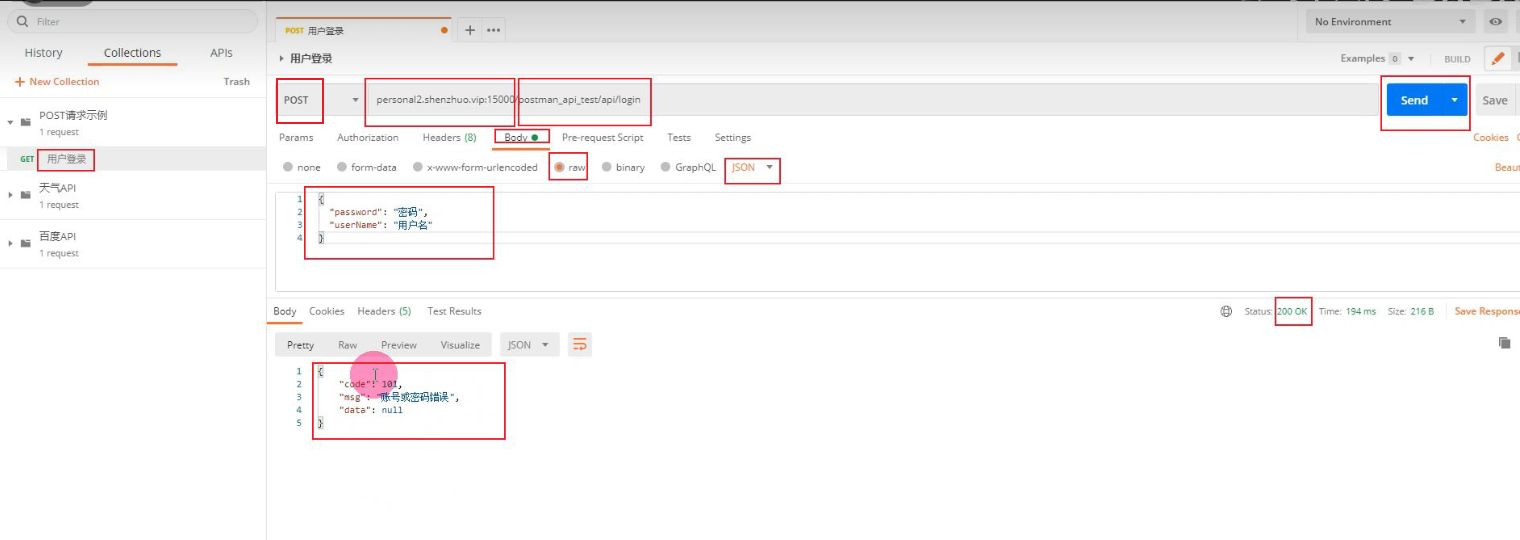The height and width of the screenshot is (540, 1520).
Task: Choose the GraphQL body radio button
Action: tap(666, 168)
